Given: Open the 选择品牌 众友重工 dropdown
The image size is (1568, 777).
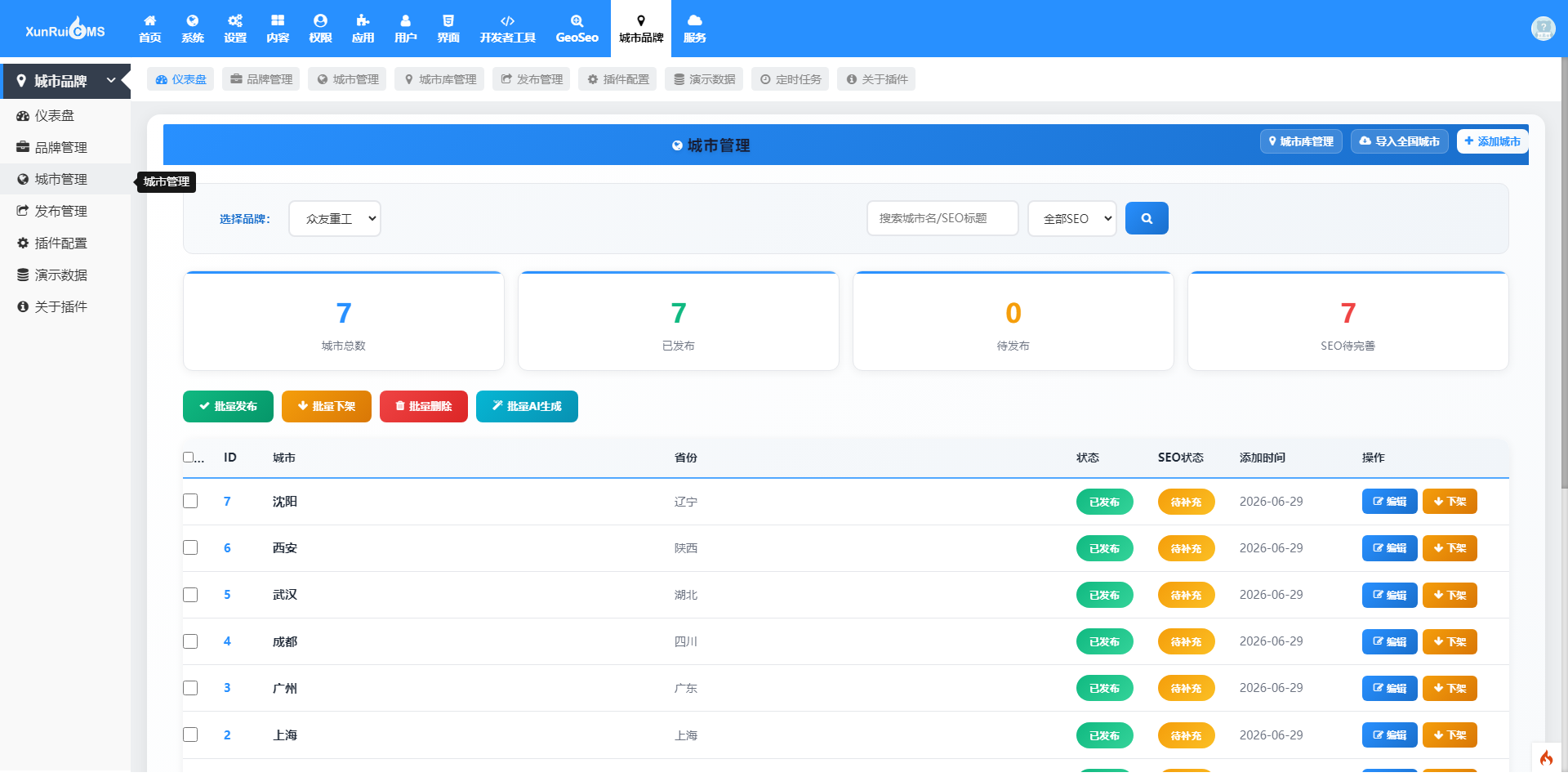Looking at the screenshot, I should coord(335,218).
